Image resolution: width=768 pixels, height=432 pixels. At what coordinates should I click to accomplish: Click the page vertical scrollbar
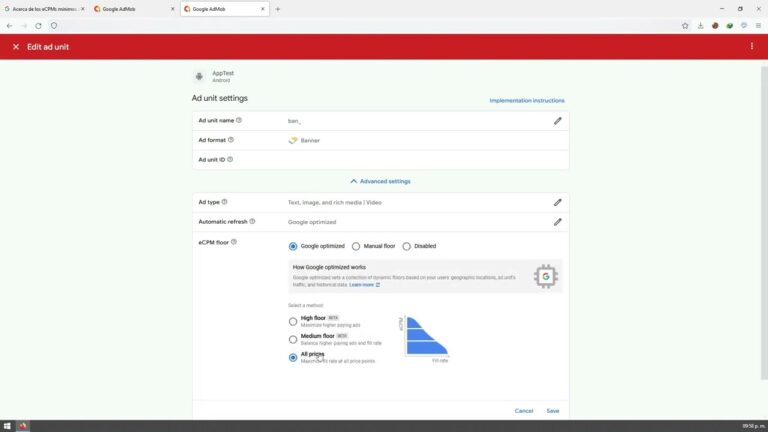pos(764,223)
